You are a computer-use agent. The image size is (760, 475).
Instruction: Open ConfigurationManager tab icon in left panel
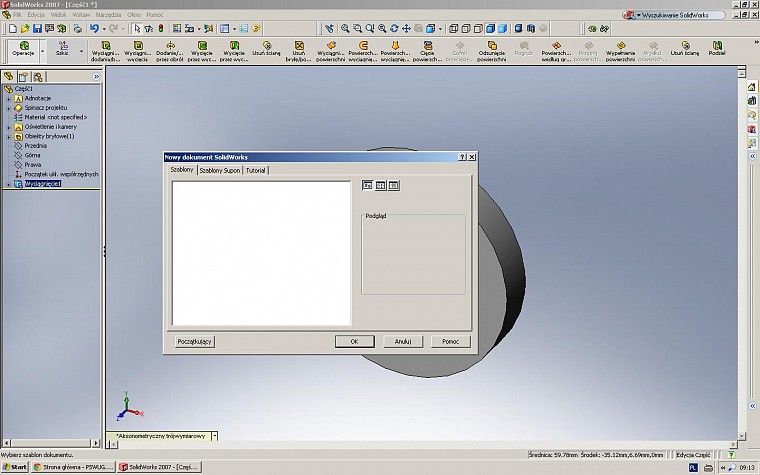[x=38, y=77]
